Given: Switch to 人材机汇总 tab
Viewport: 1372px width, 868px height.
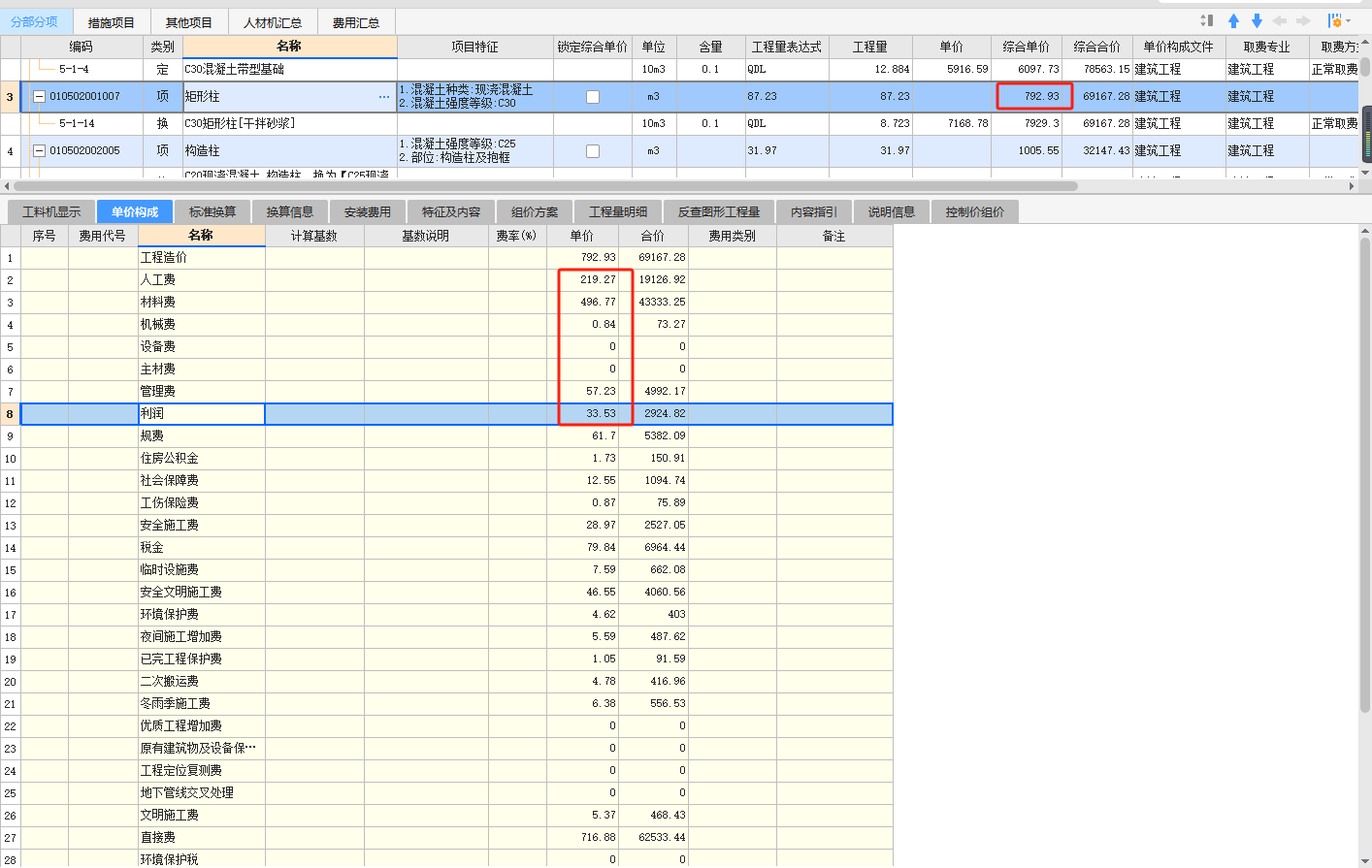Looking at the screenshot, I should coord(273,22).
